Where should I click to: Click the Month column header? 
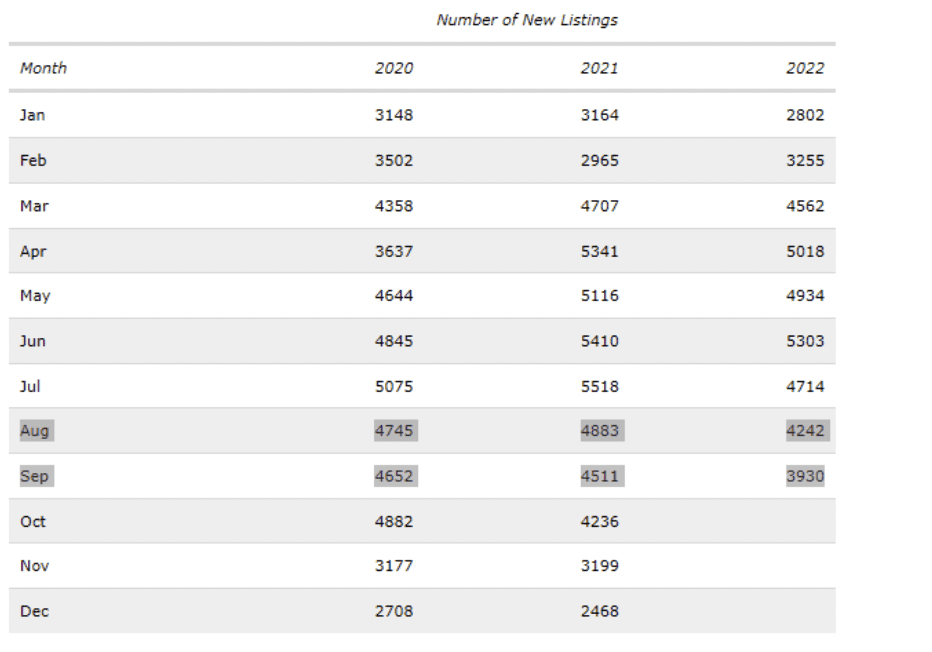(43, 68)
